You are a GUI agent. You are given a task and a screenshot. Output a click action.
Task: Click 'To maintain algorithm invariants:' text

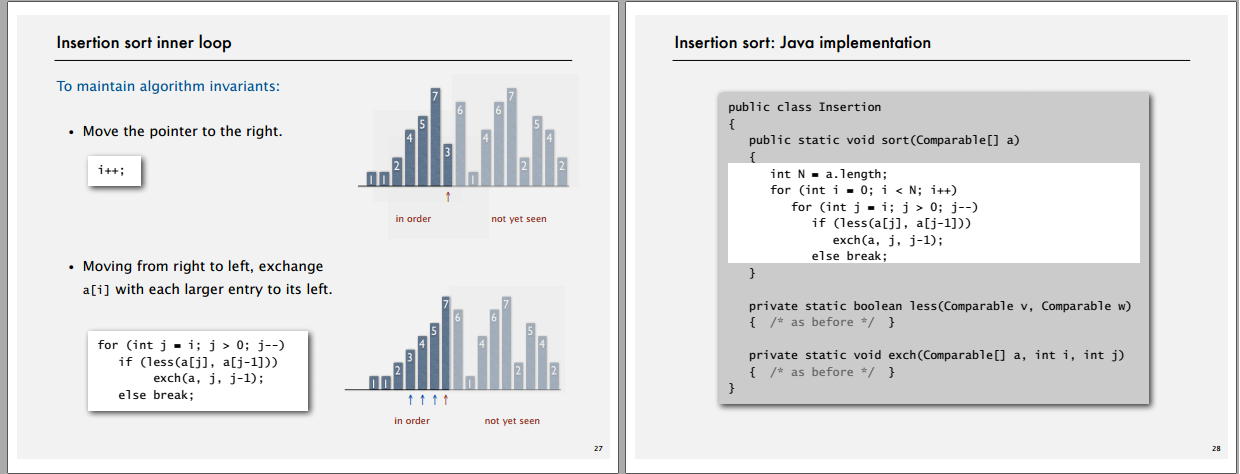click(x=168, y=86)
